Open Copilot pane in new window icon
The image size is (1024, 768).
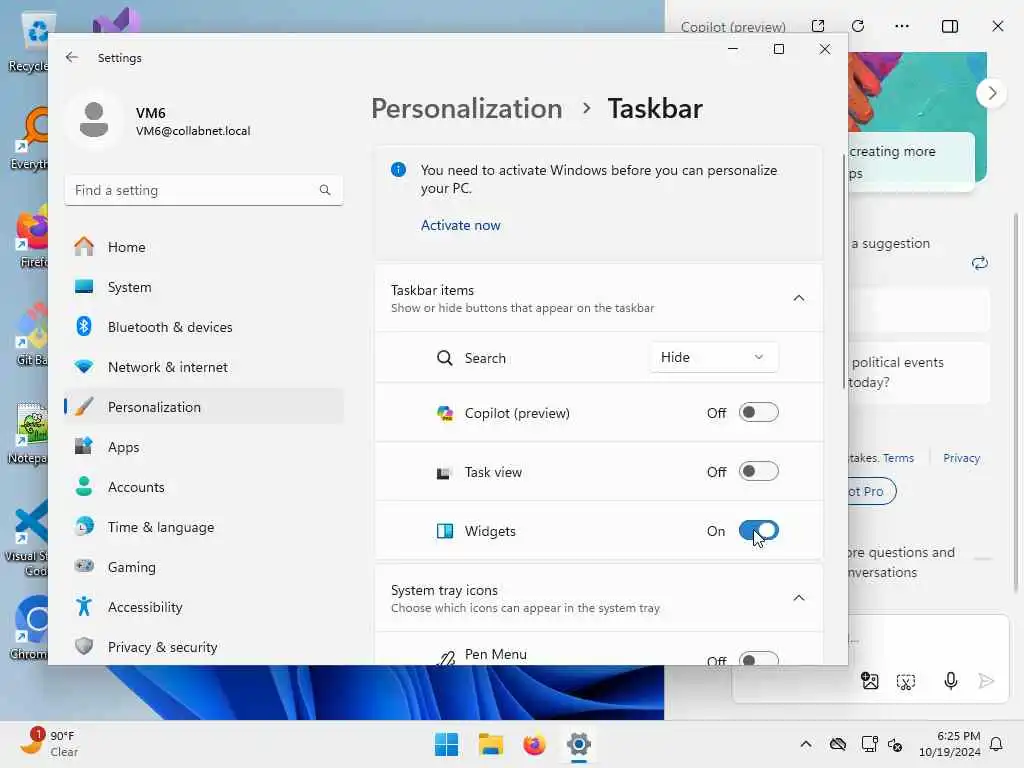click(x=818, y=26)
